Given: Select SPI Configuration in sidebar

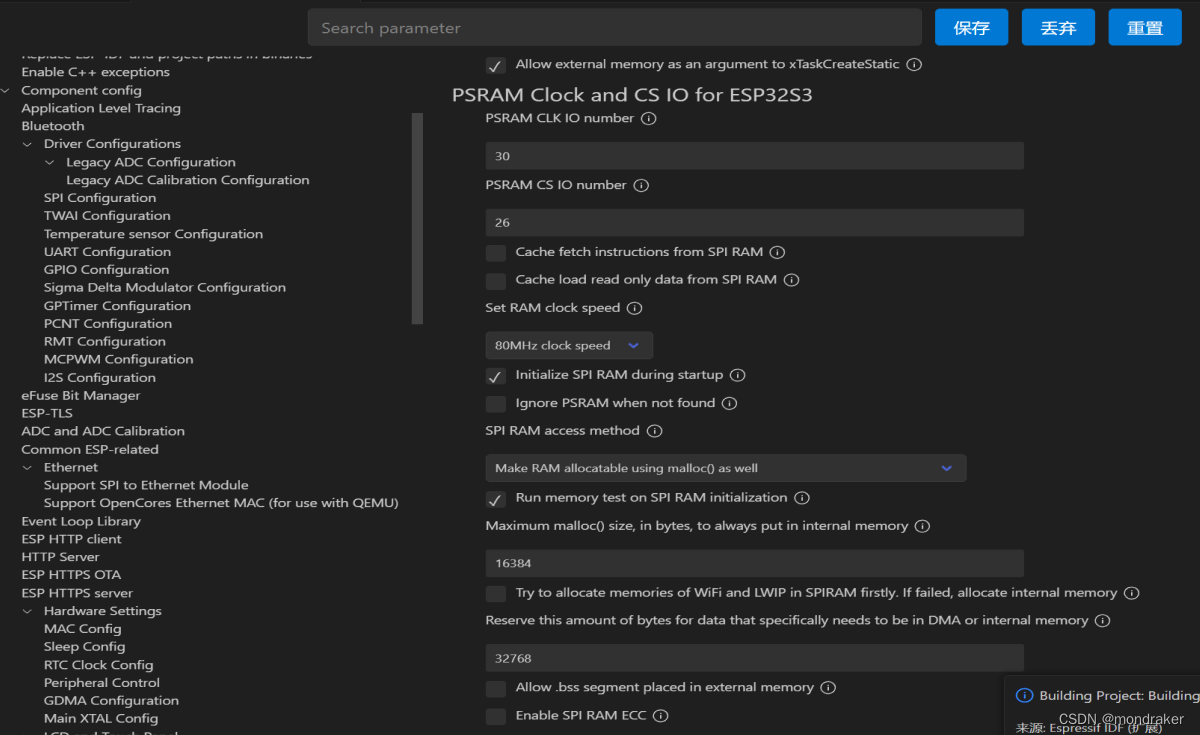Looking at the screenshot, I should tap(100, 198).
